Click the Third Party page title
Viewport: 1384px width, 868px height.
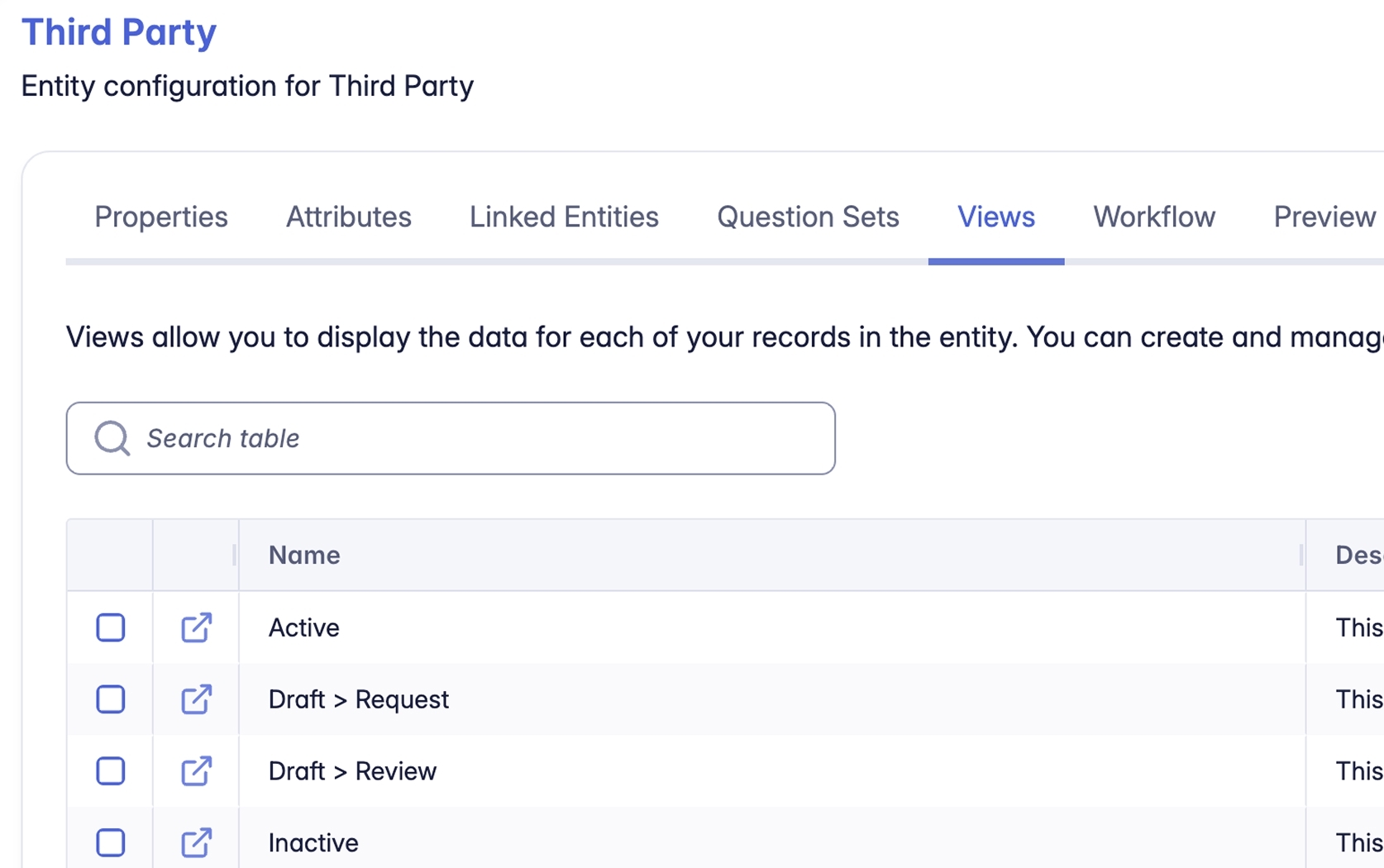pyautogui.click(x=118, y=32)
